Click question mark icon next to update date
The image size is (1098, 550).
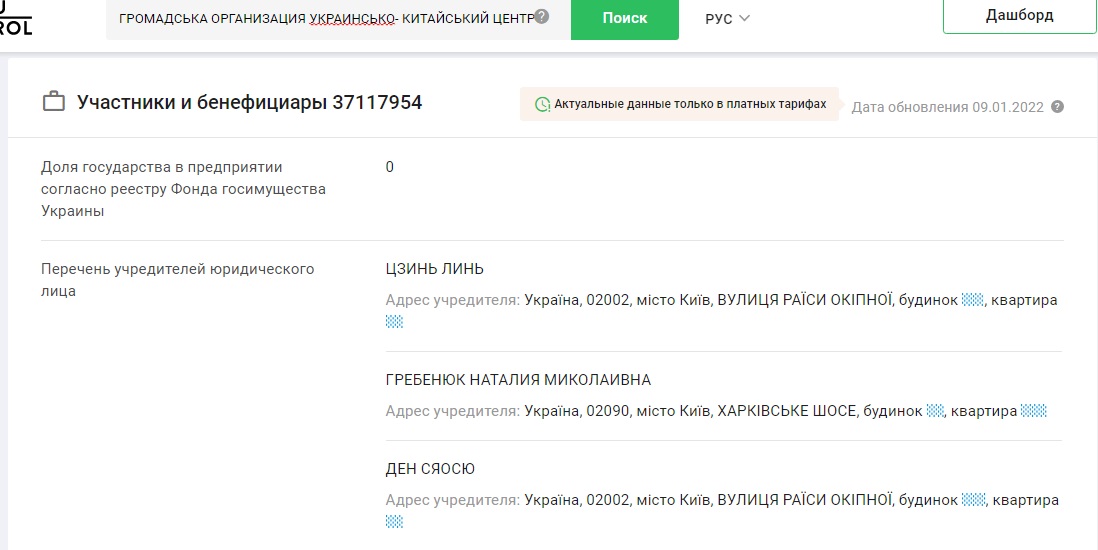point(1057,107)
